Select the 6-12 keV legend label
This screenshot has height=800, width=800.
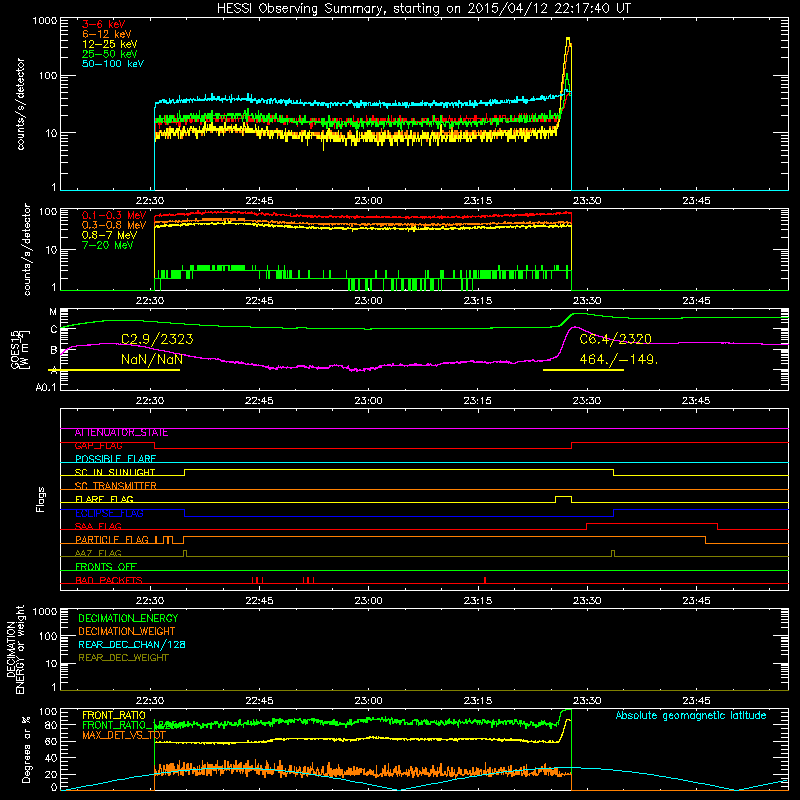[106, 34]
